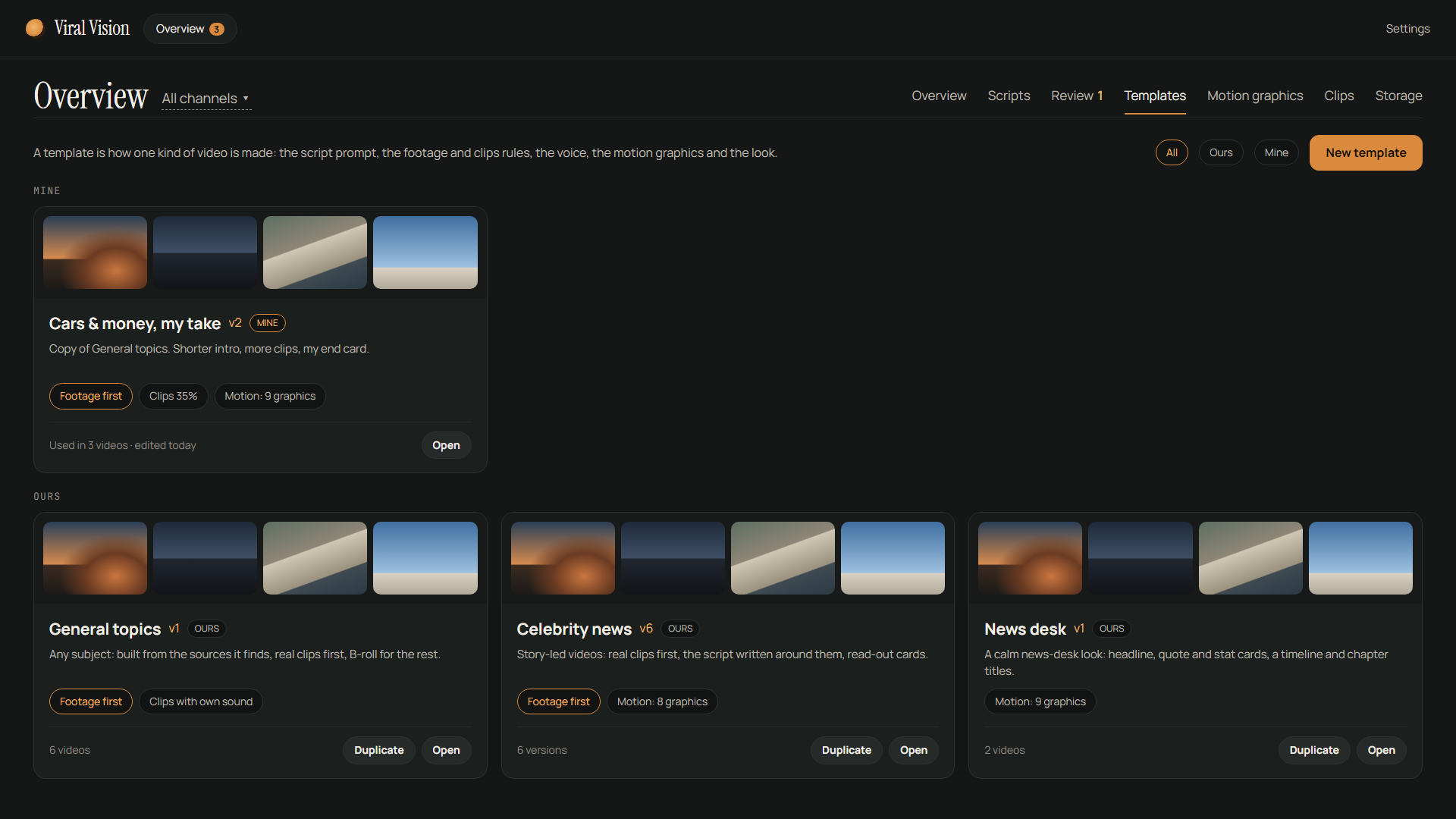Screen dimensions: 1456x819
Task: Click first thumbnail of Celebrity news
Action: coord(563,558)
